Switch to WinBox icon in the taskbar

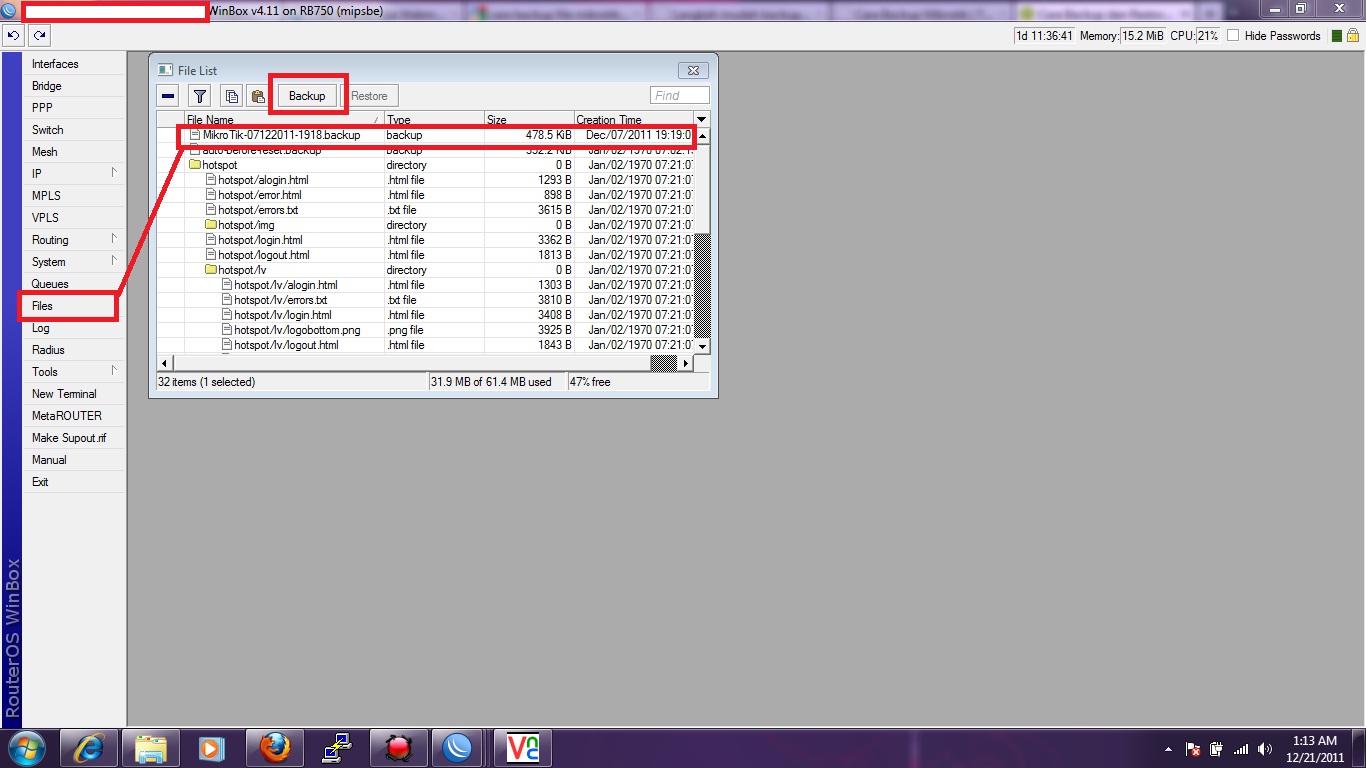pos(458,748)
